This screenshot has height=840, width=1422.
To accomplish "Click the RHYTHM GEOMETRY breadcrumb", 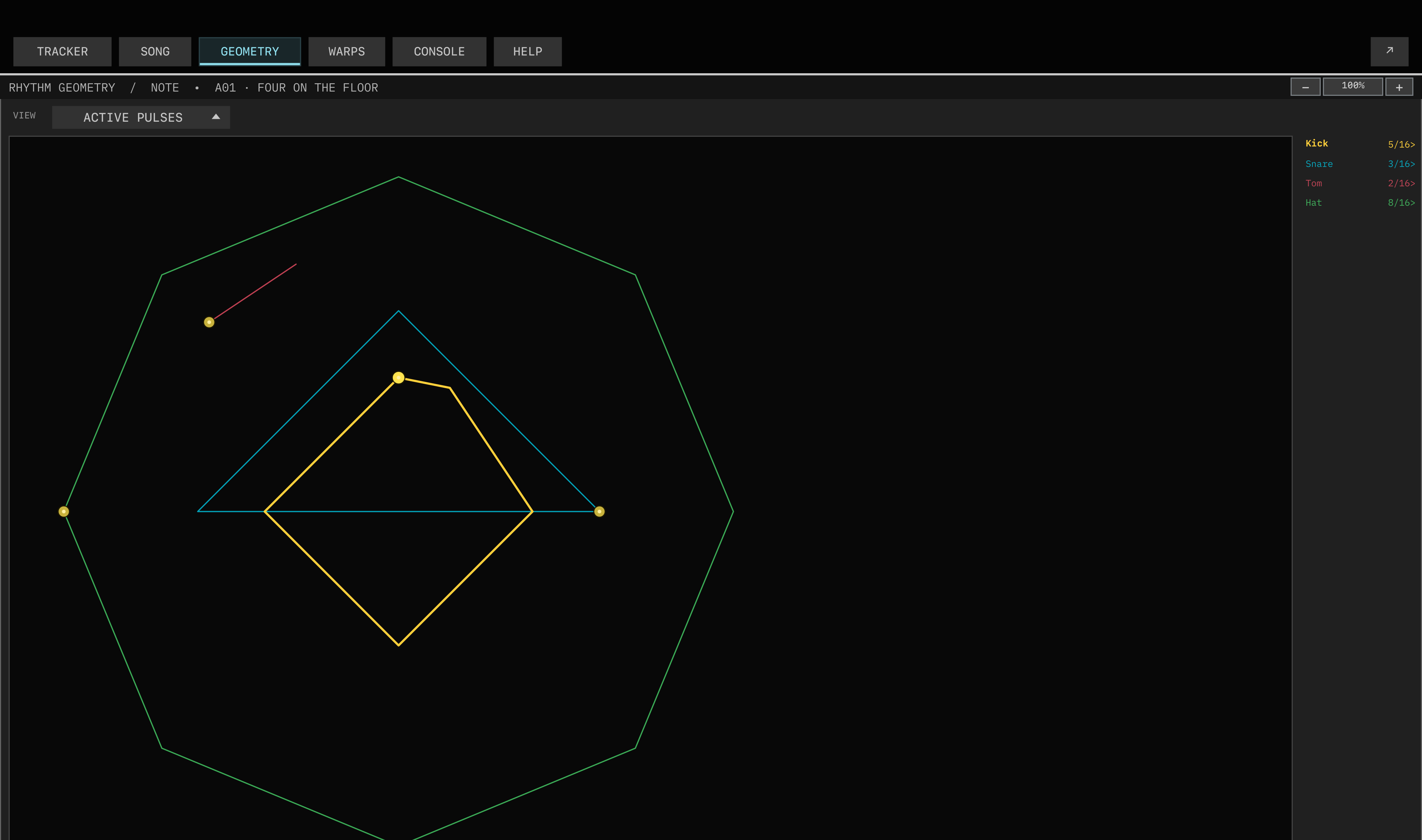I will [62, 88].
